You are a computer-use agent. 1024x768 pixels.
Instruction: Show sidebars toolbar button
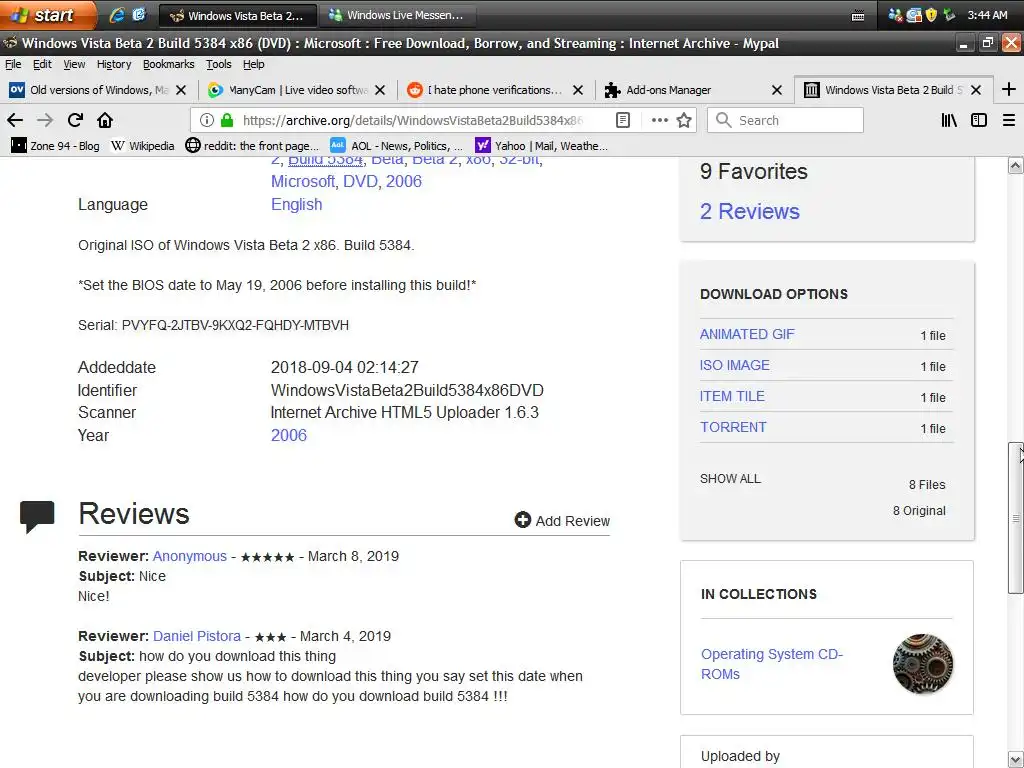(978, 120)
